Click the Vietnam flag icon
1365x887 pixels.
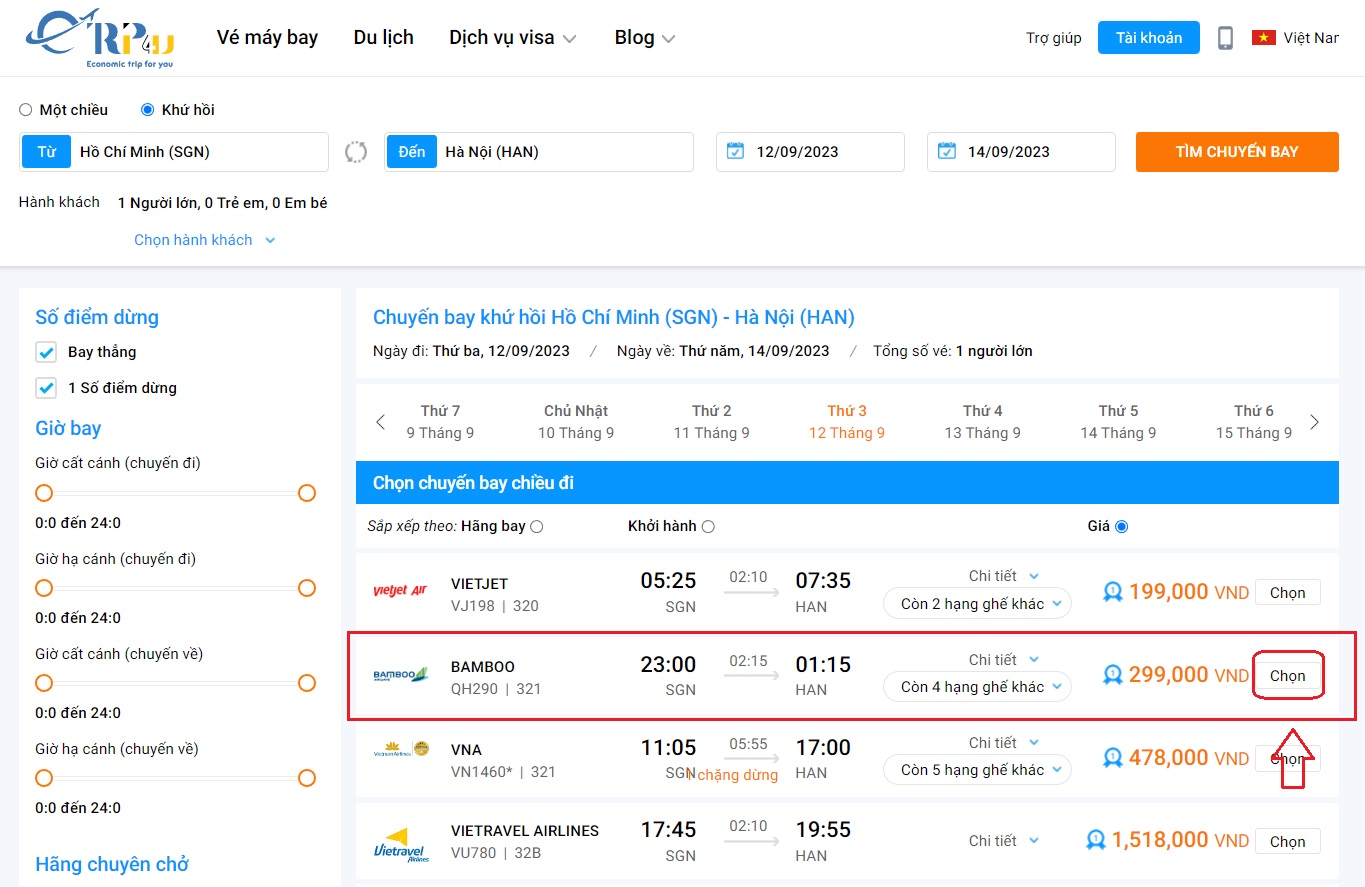coord(1264,38)
